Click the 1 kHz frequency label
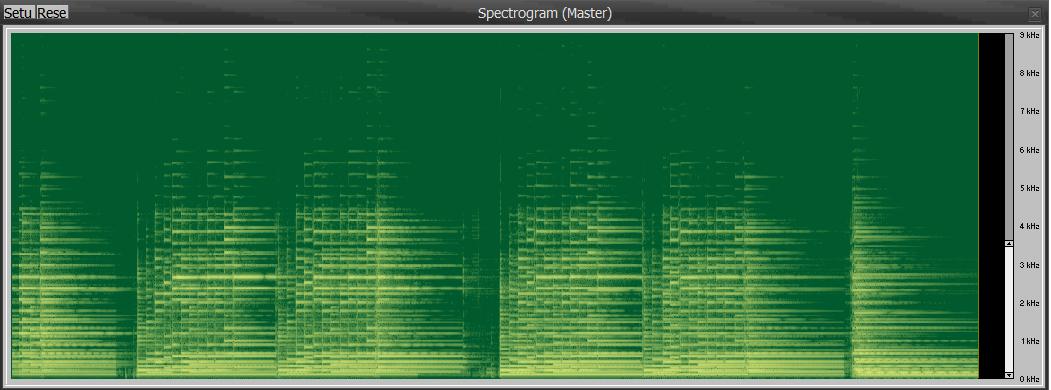The width and height of the screenshot is (1051, 390). (x=1029, y=342)
